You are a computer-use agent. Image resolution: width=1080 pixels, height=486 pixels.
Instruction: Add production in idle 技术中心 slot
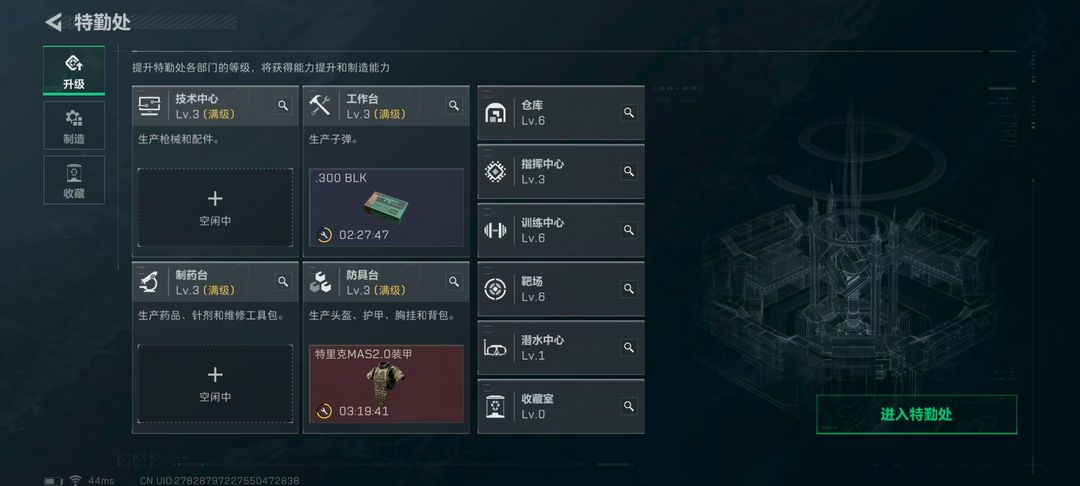tap(215, 207)
